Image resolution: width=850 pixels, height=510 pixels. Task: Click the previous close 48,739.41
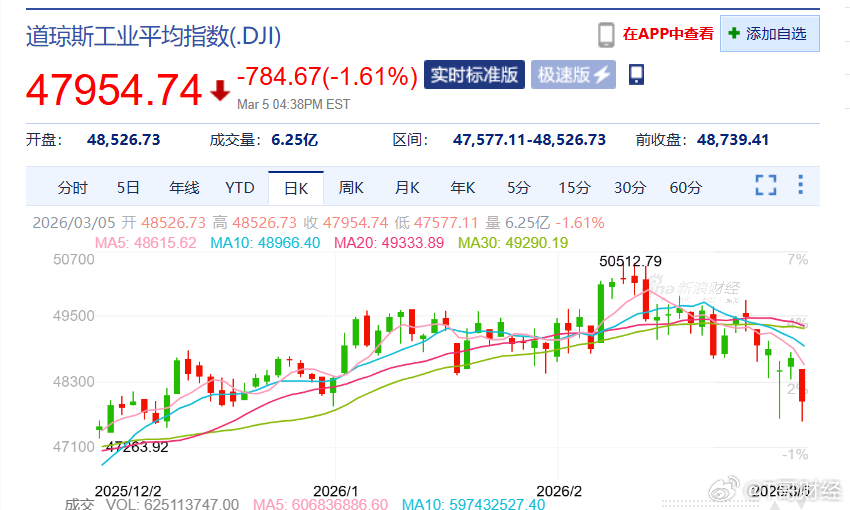click(733, 140)
